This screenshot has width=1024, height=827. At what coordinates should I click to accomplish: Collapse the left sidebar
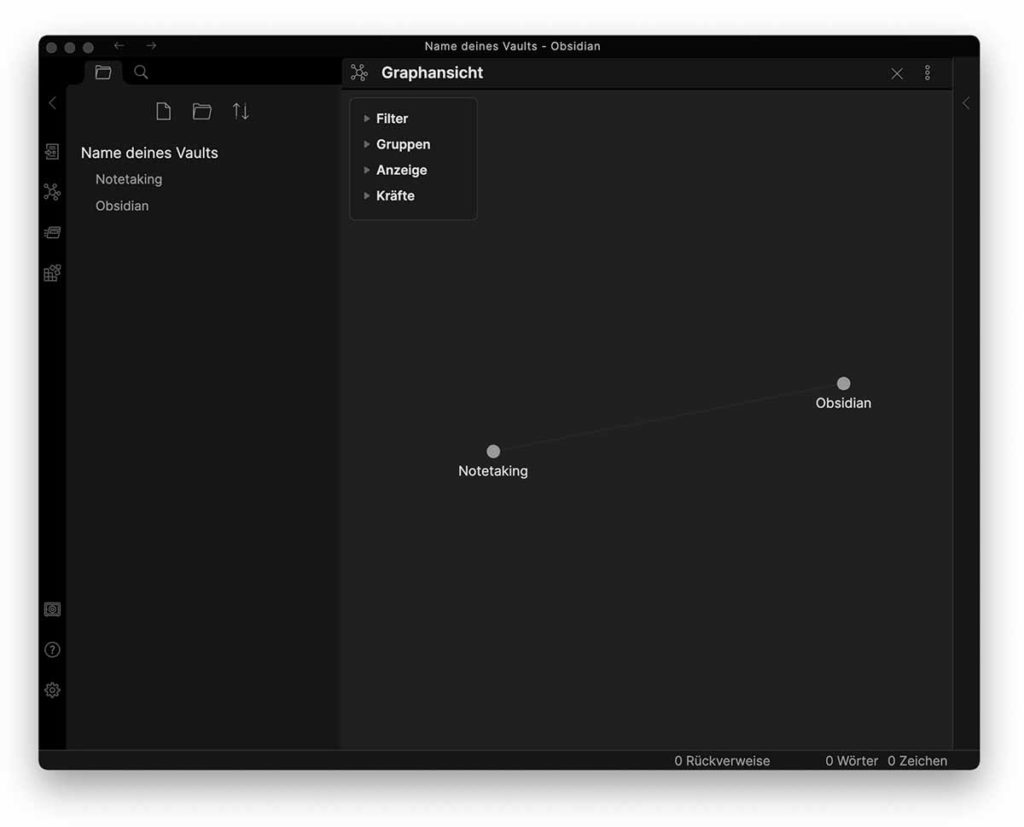pyautogui.click(x=53, y=103)
